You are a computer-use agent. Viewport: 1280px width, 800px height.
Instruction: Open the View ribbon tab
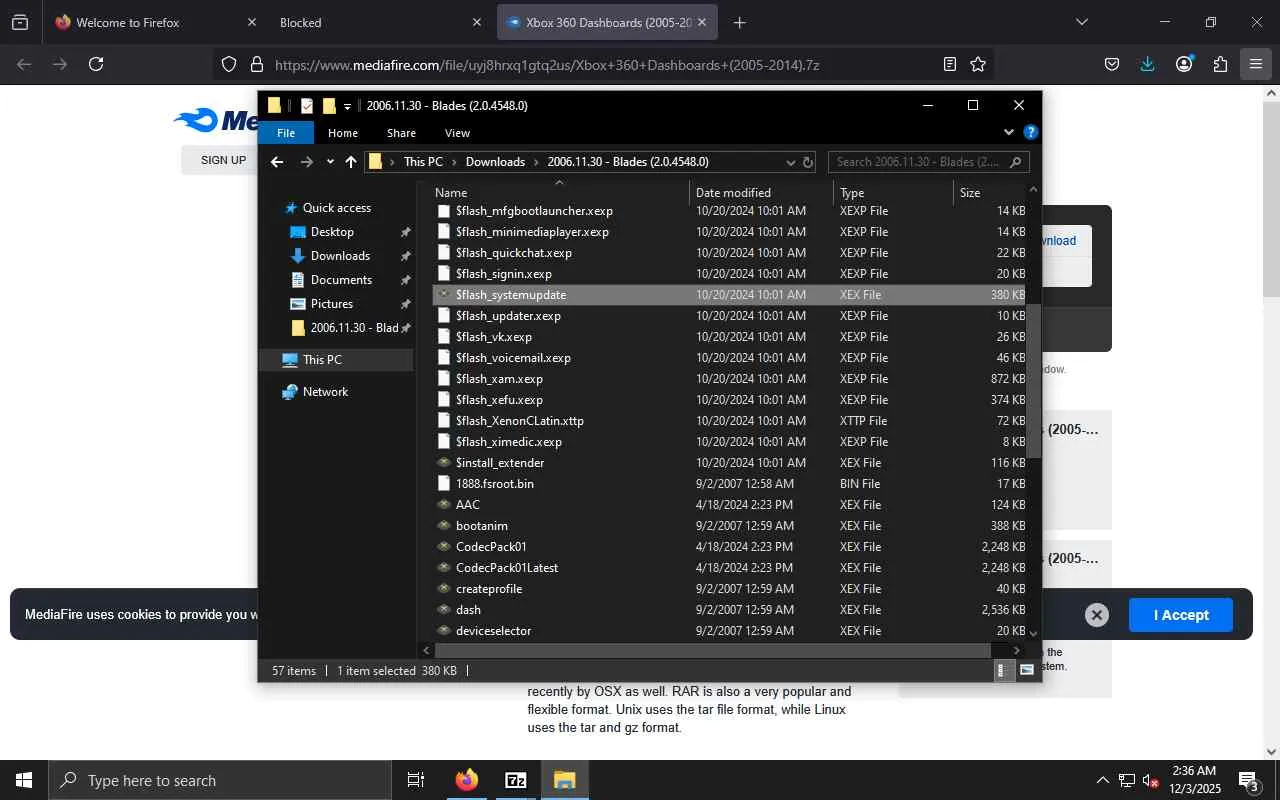pyautogui.click(x=457, y=133)
